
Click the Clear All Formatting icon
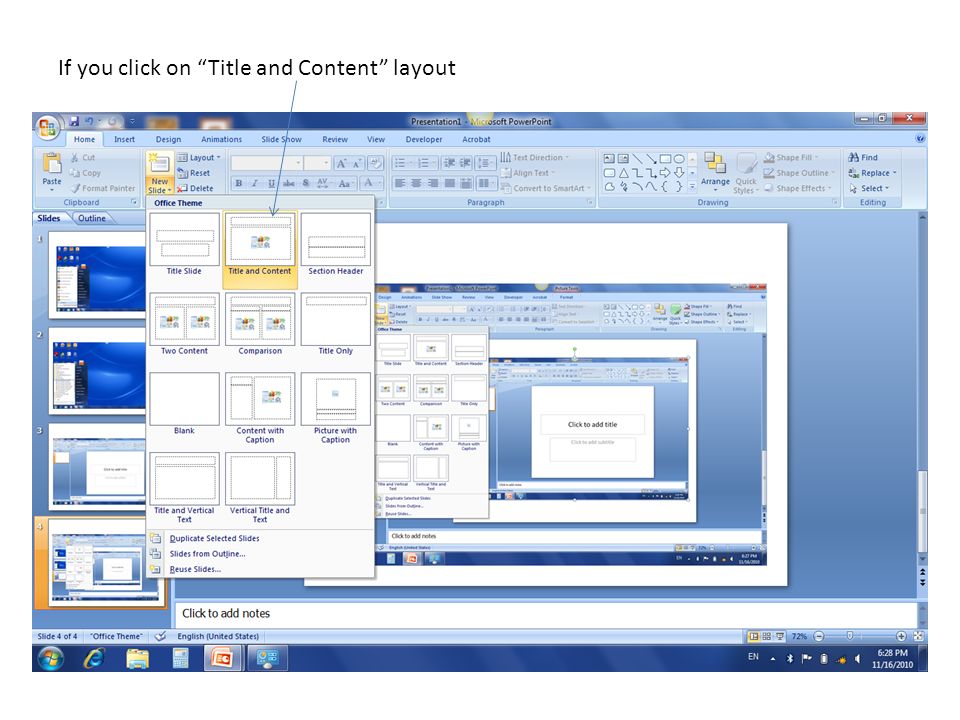click(x=375, y=163)
